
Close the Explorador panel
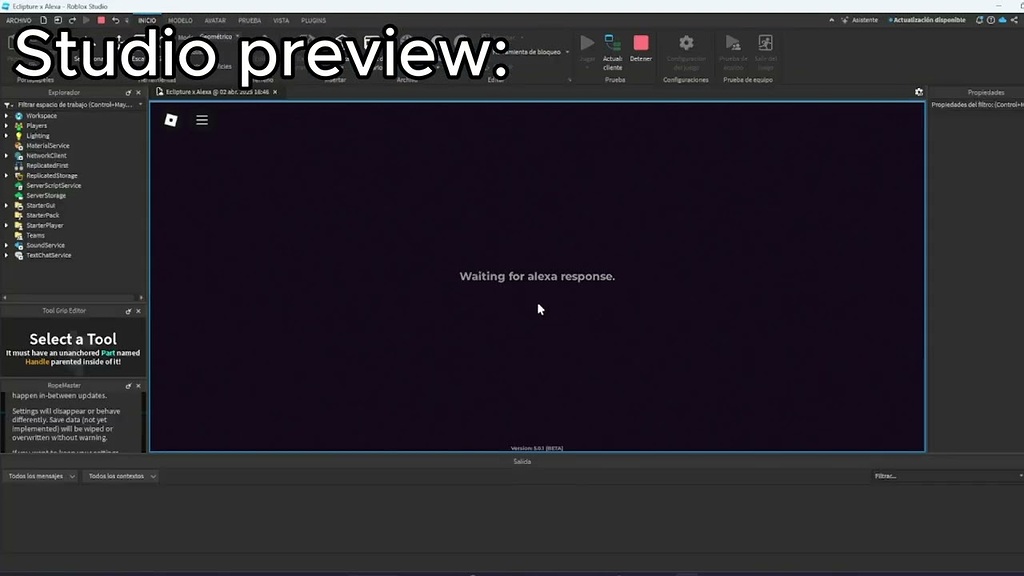click(138, 93)
